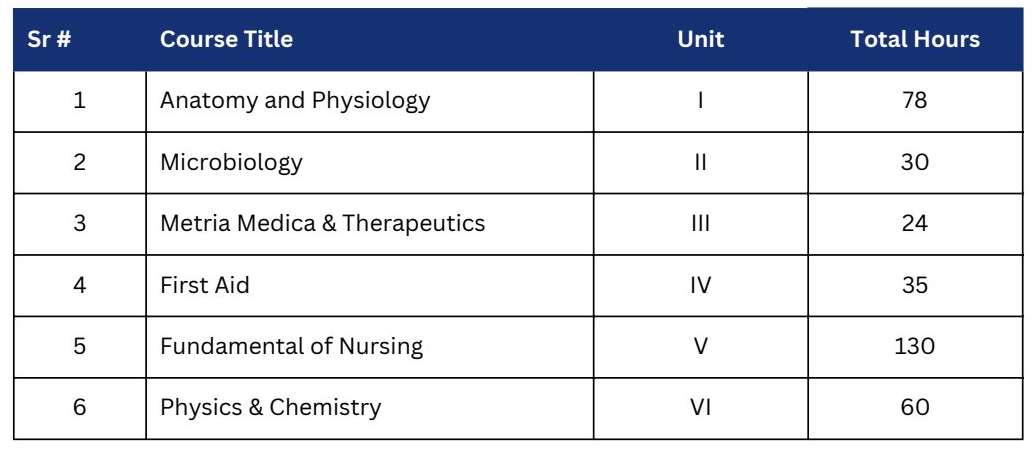Click the 78 total hours value
The height and width of the screenshot is (451, 1035).
(x=915, y=101)
